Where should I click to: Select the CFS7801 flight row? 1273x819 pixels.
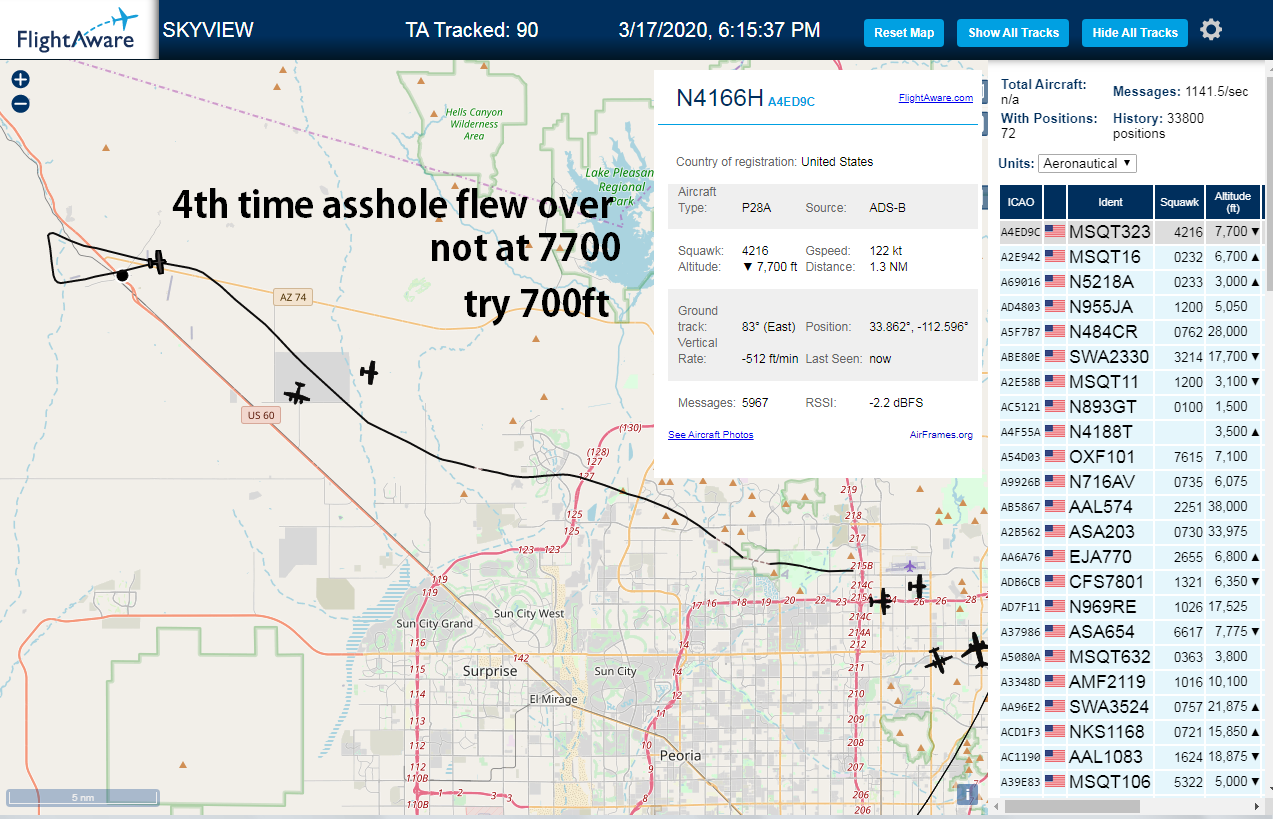tap(1130, 581)
